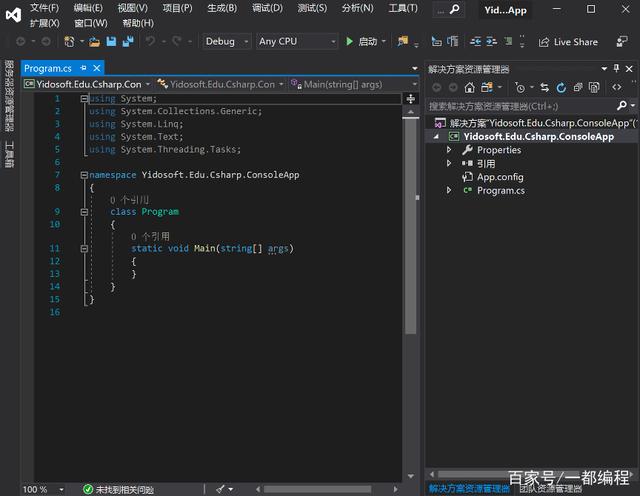Click the Save All toolbar icon
640x496 pixels.
click(127, 42)
